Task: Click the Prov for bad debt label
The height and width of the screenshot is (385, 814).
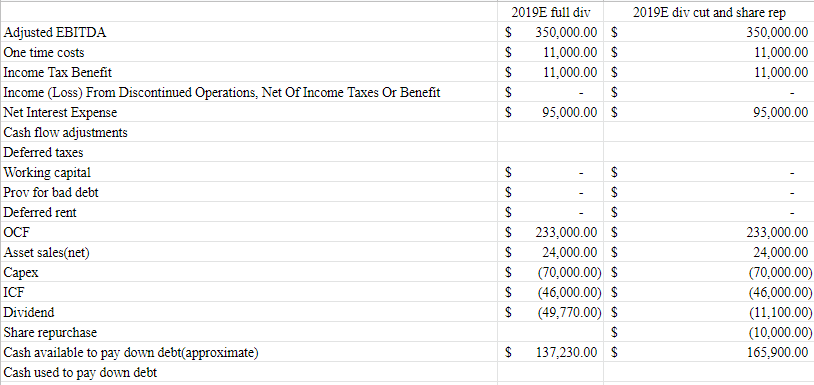Action: [51, 192]
